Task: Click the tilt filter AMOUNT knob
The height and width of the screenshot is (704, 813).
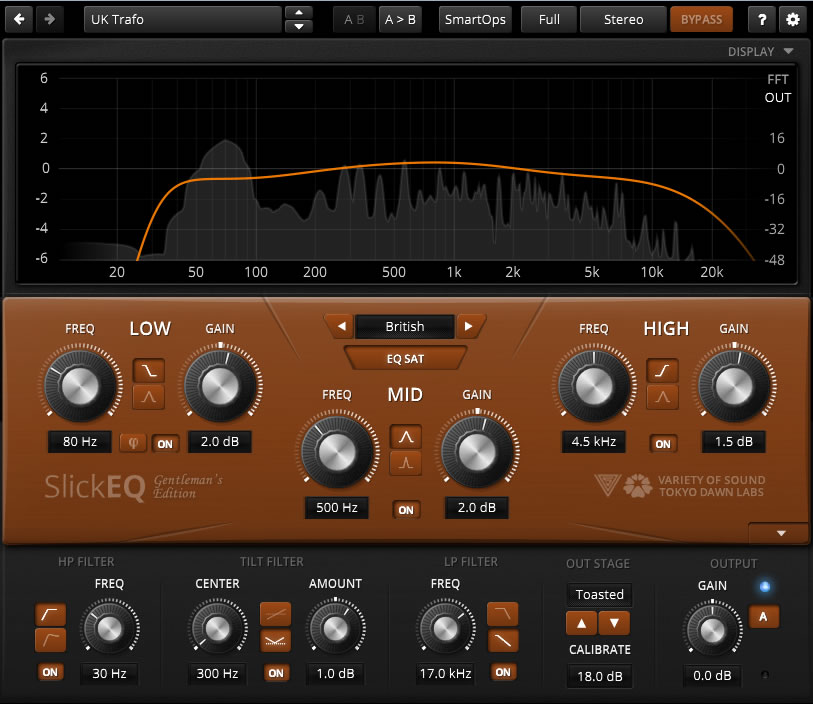Action: (x=335, y=628)
